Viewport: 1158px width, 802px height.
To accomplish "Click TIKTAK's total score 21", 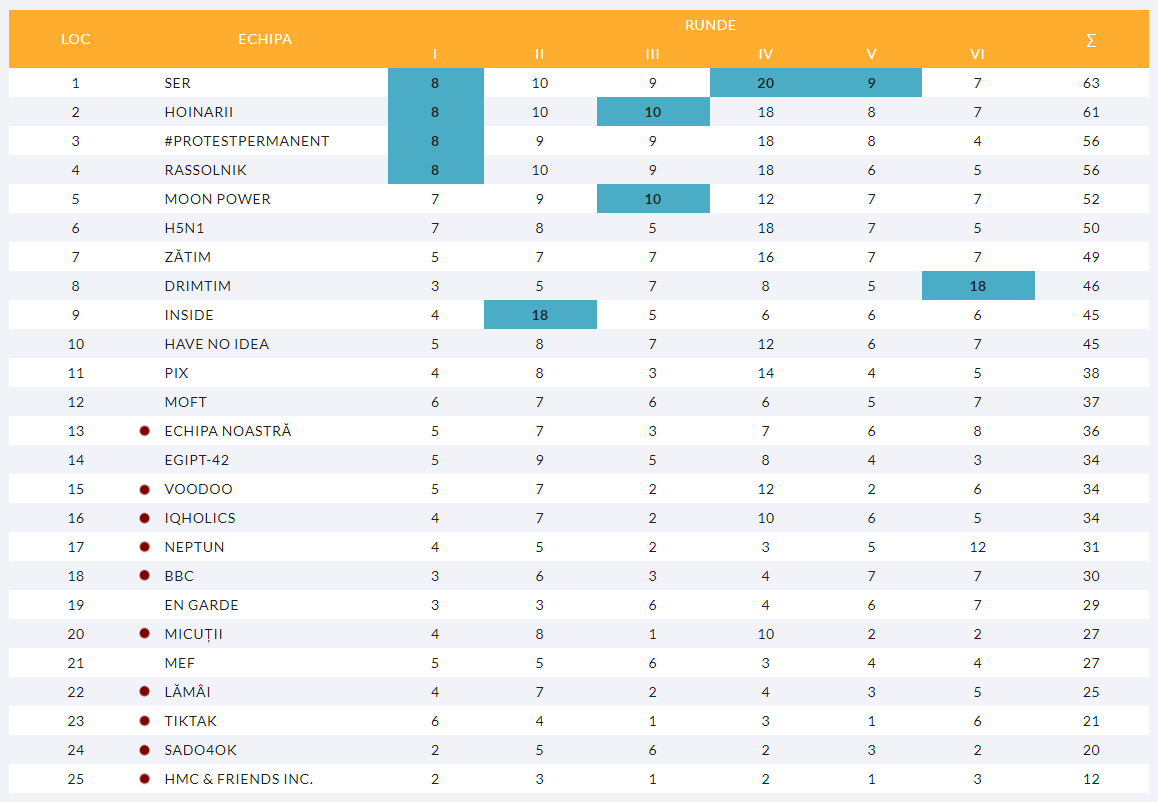I will 1091,721.
